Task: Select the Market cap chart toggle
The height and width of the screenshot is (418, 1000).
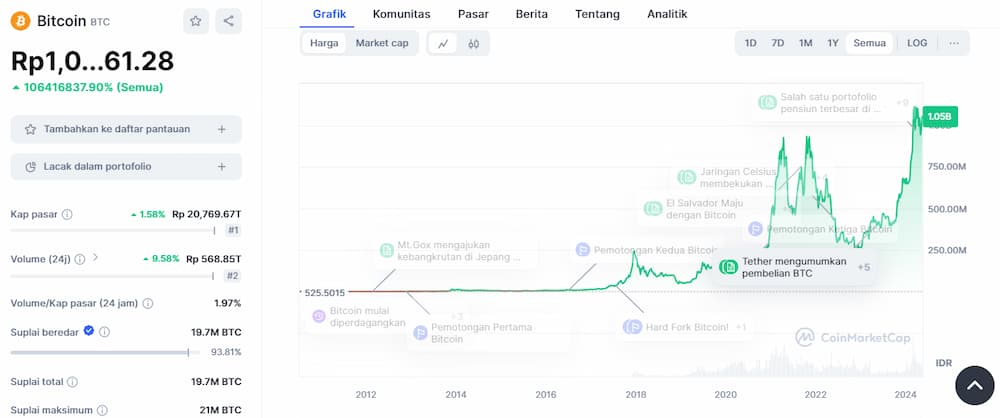Action: click(381, 43)
